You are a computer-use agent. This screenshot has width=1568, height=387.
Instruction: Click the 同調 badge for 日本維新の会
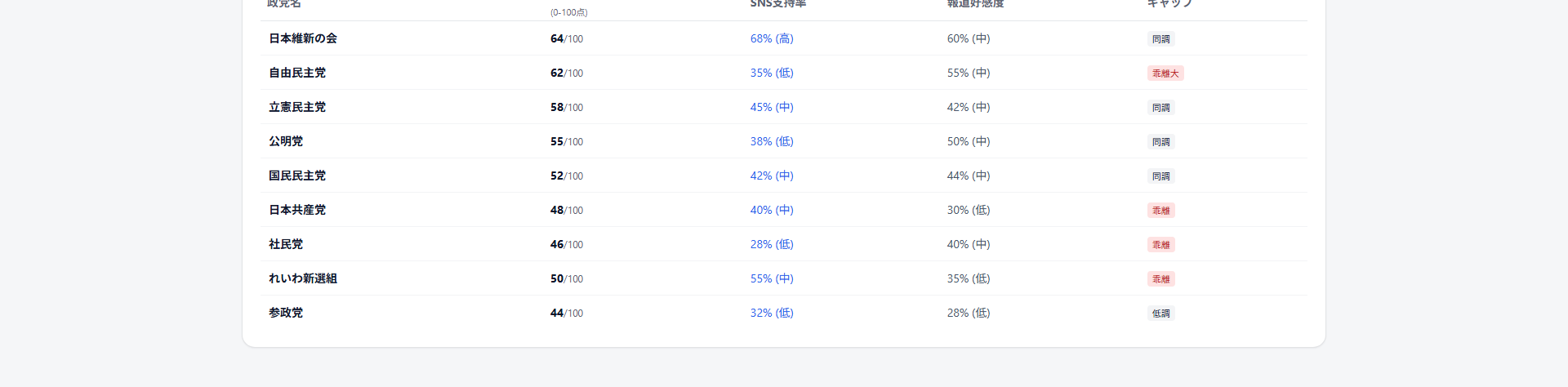tap(1160, 39)
